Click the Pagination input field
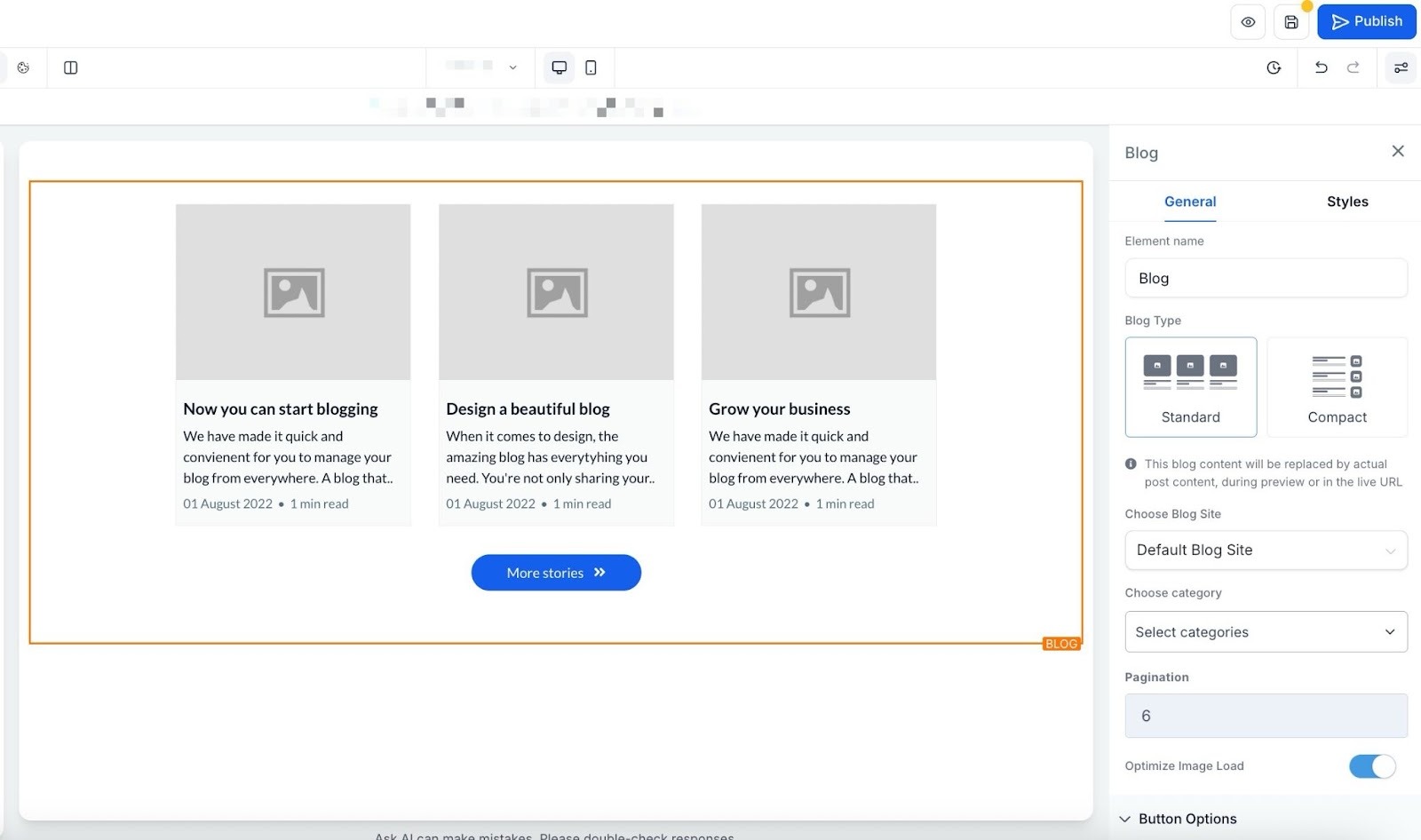The width and height of the screenshot is (1421, 840). pyautogui.click(x=1266, y=716)
